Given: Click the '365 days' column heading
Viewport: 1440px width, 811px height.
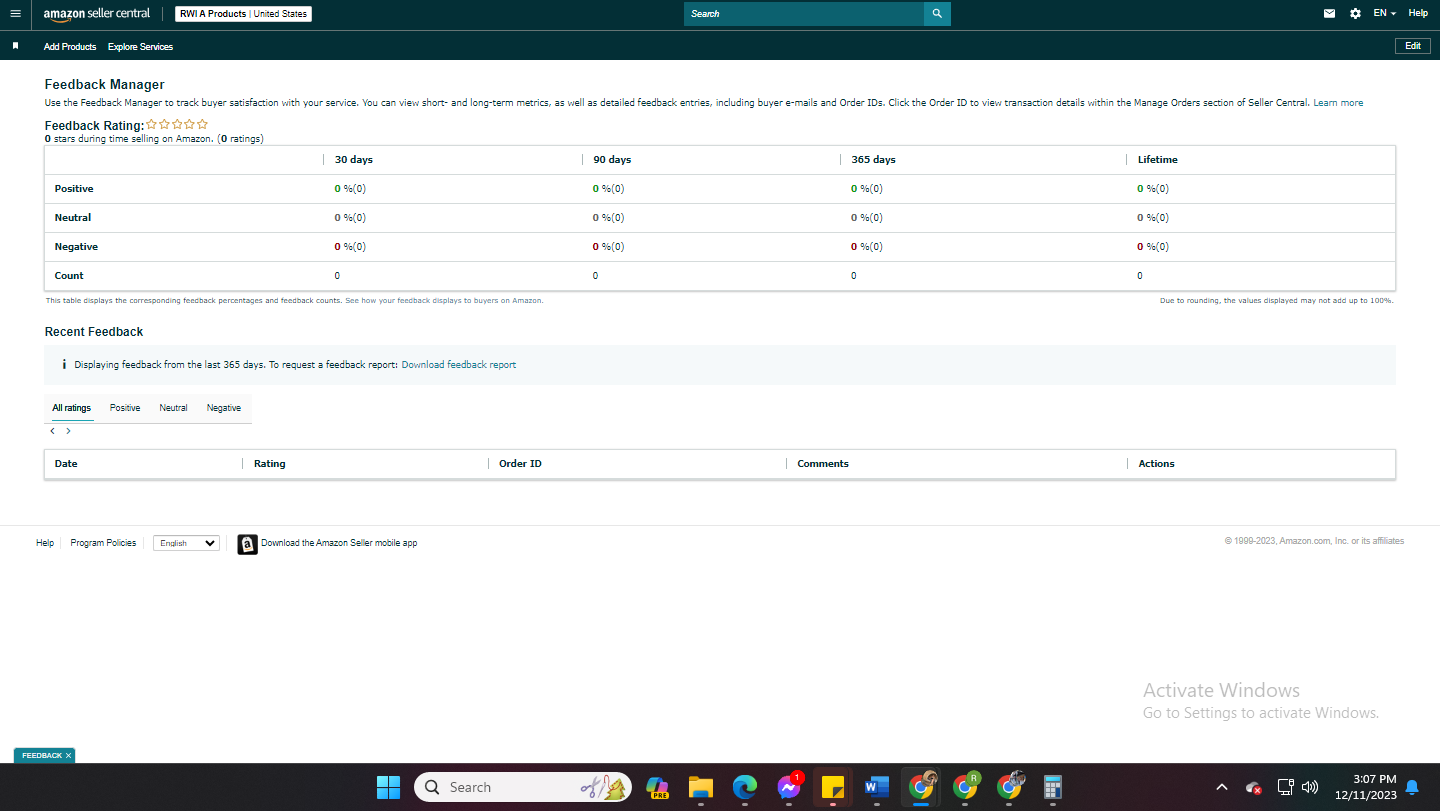Looking at the screenshot, I should click(x=873, y=160).
